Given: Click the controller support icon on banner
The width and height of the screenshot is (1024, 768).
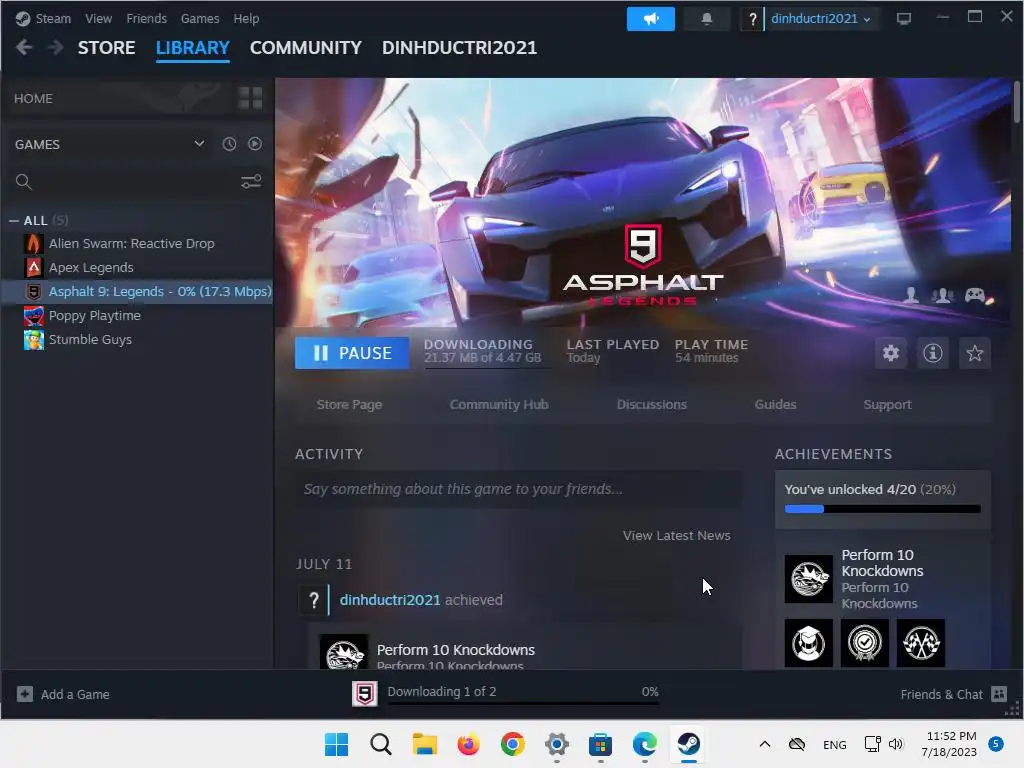Looking at the screenshot, I should [975, 295].
